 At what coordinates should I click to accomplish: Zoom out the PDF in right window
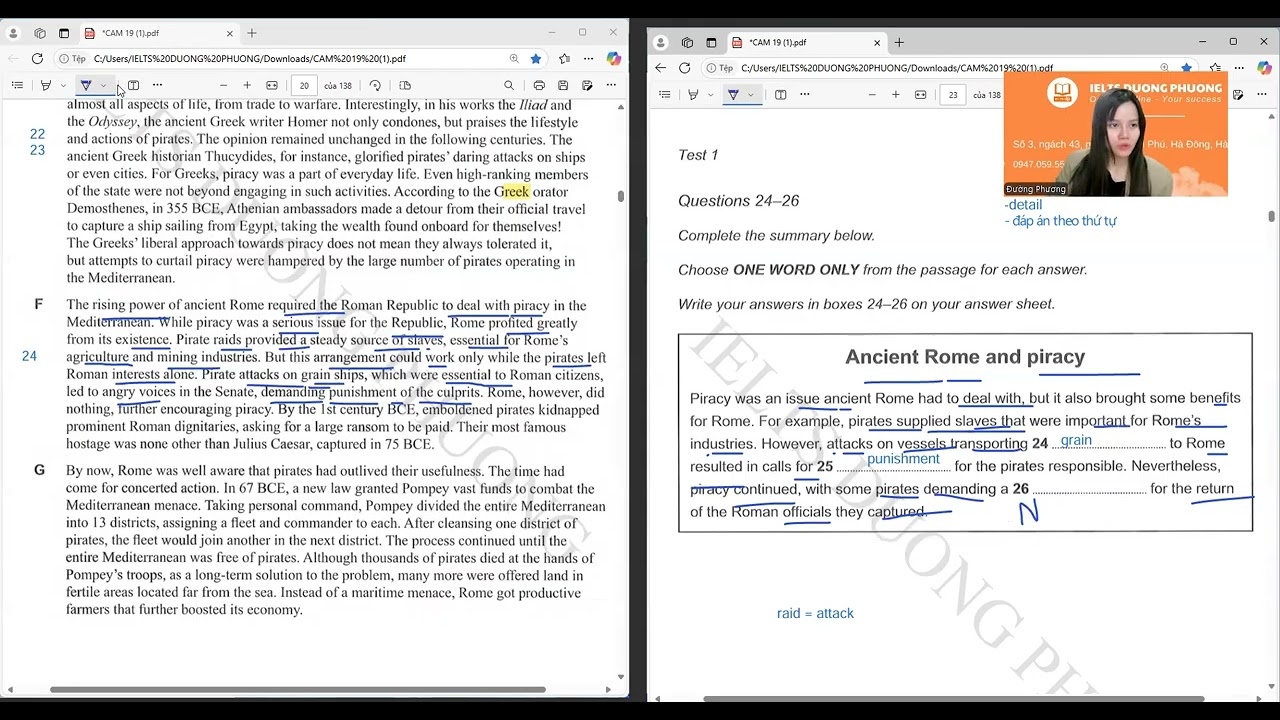pos(872,95)
